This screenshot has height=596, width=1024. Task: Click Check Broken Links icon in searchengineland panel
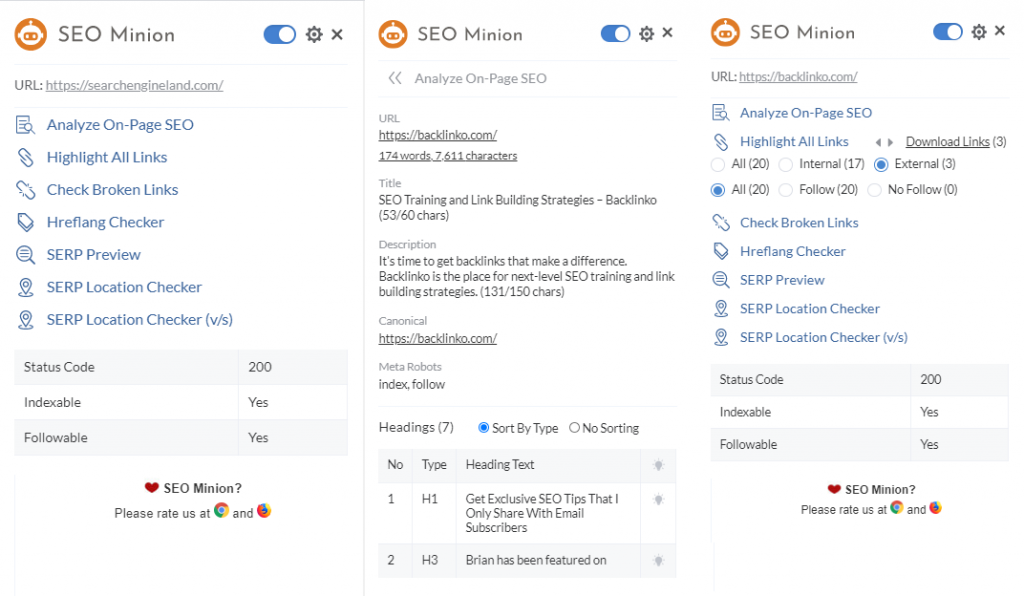(25, 190)
